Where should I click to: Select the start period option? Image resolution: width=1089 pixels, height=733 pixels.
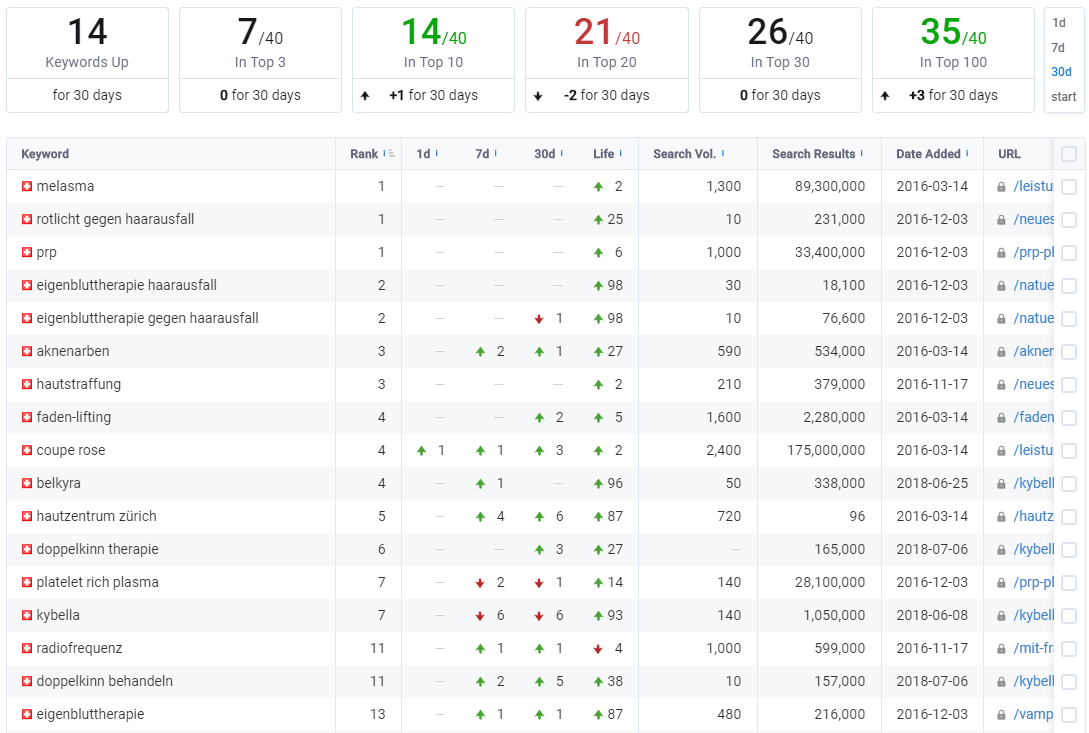[x=1063, y=97]
